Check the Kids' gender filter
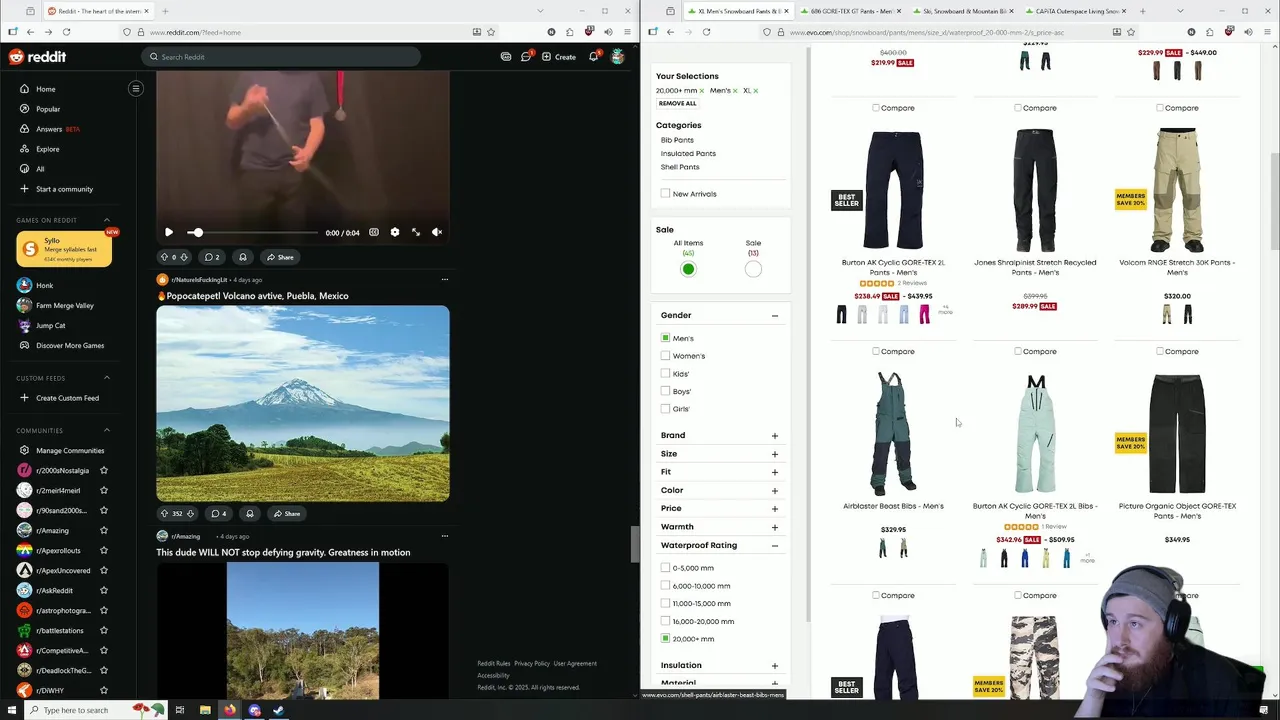This screenshot has height=720, width=1280. click(666, 374)
